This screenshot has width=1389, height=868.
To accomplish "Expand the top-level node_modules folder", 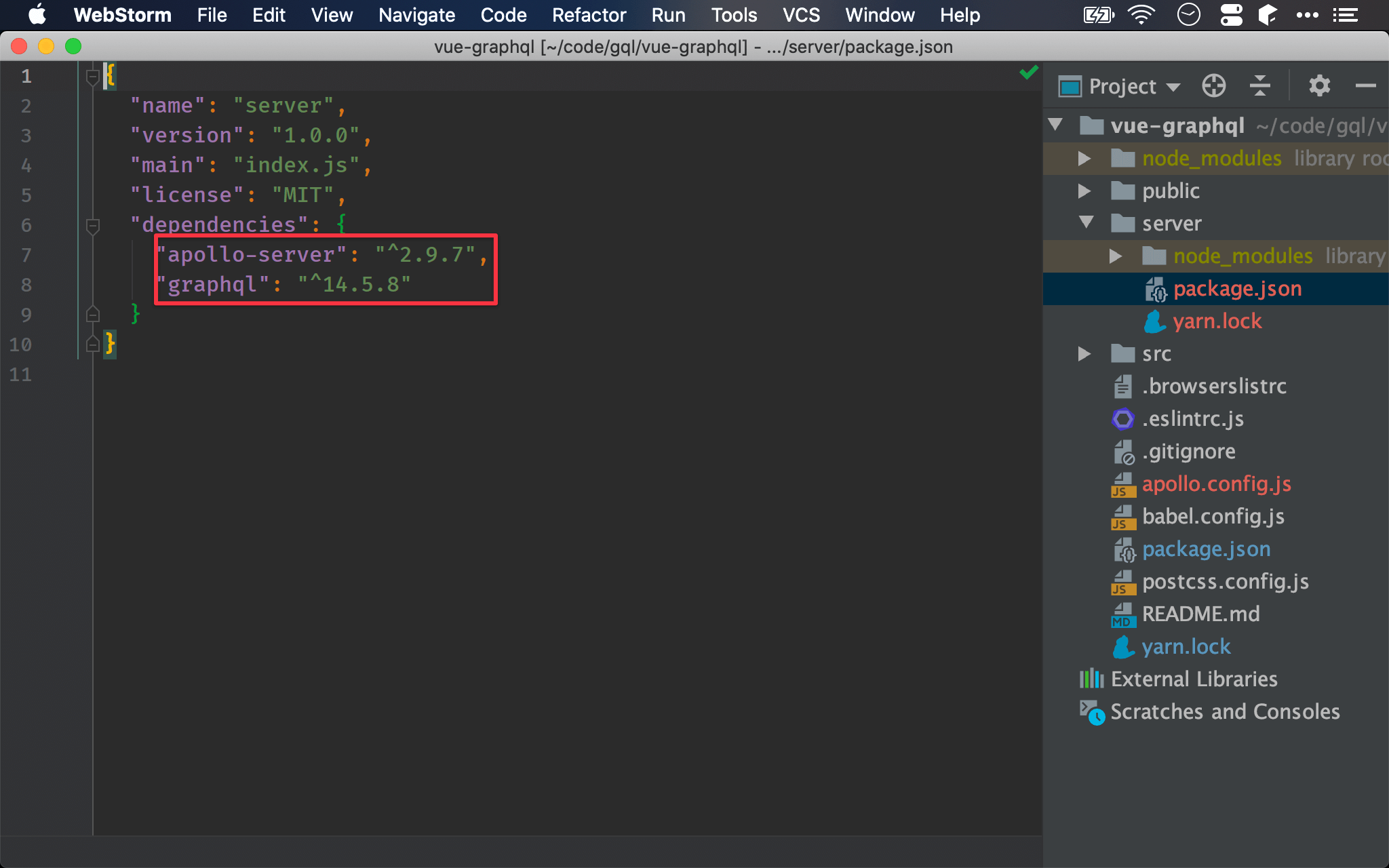I will [x=1084, y=158].
